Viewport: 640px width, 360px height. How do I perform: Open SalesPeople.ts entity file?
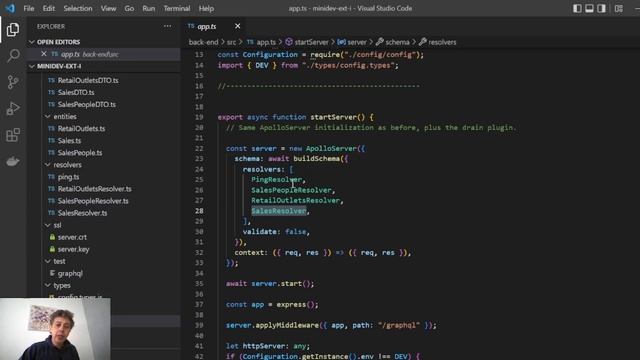click(x=80, y=153)
